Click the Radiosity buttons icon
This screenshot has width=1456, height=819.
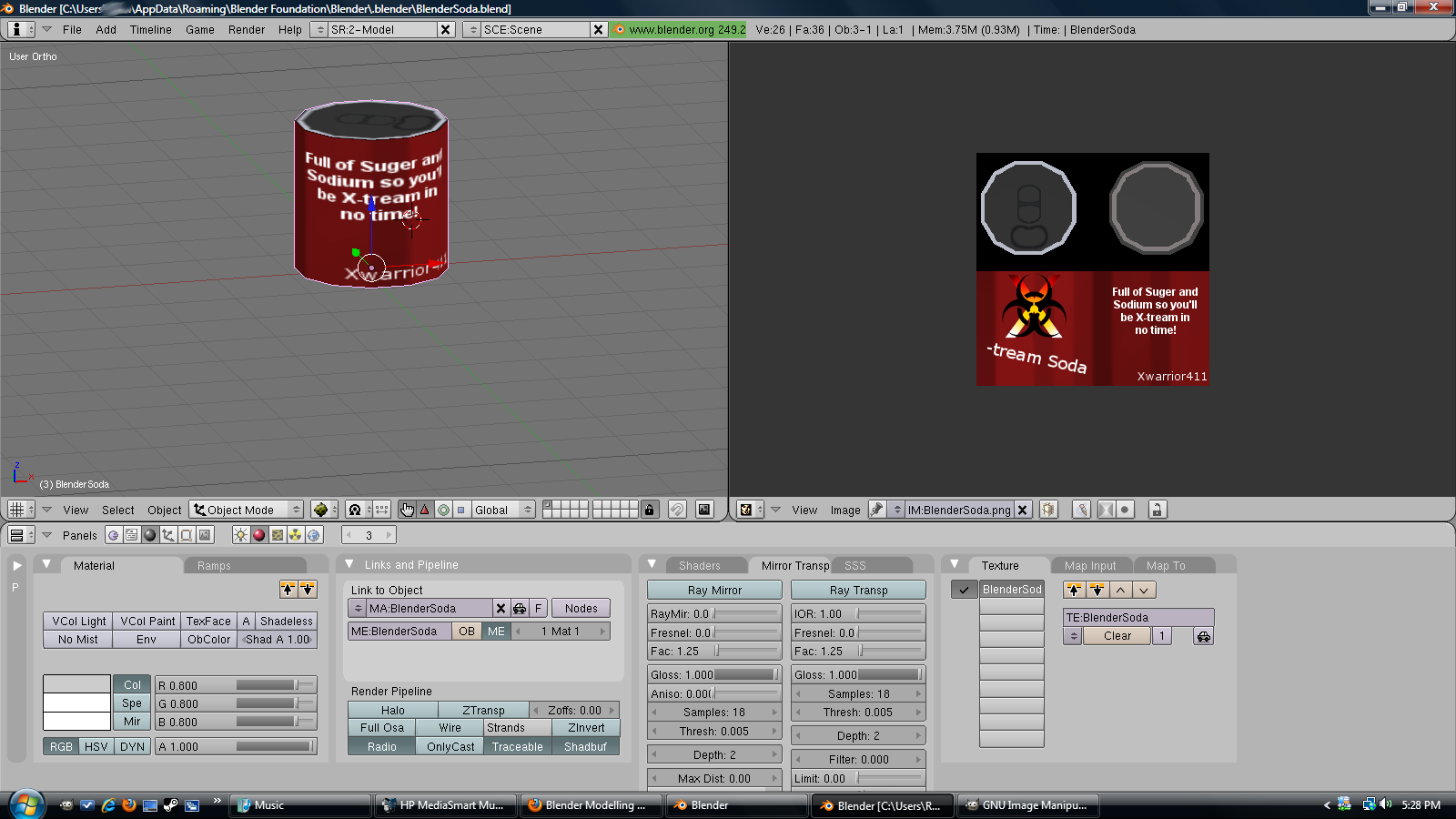[x=296, y=535]
